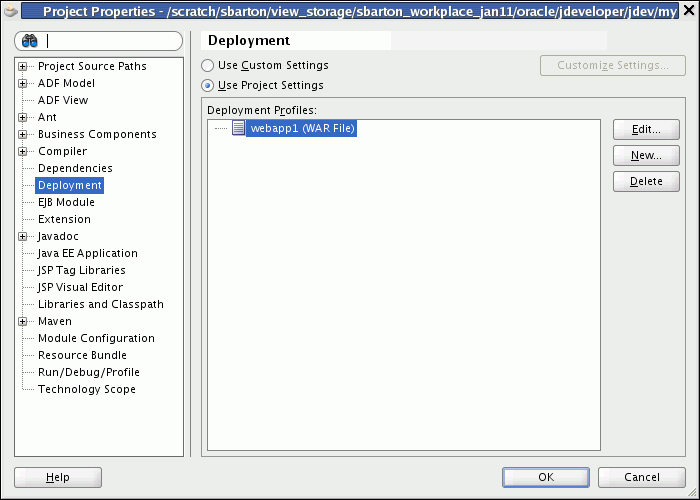Click the JDeveloper cup icon in title bar
Viewport: 700px width, 500px height.
click(x=10, y=10)
